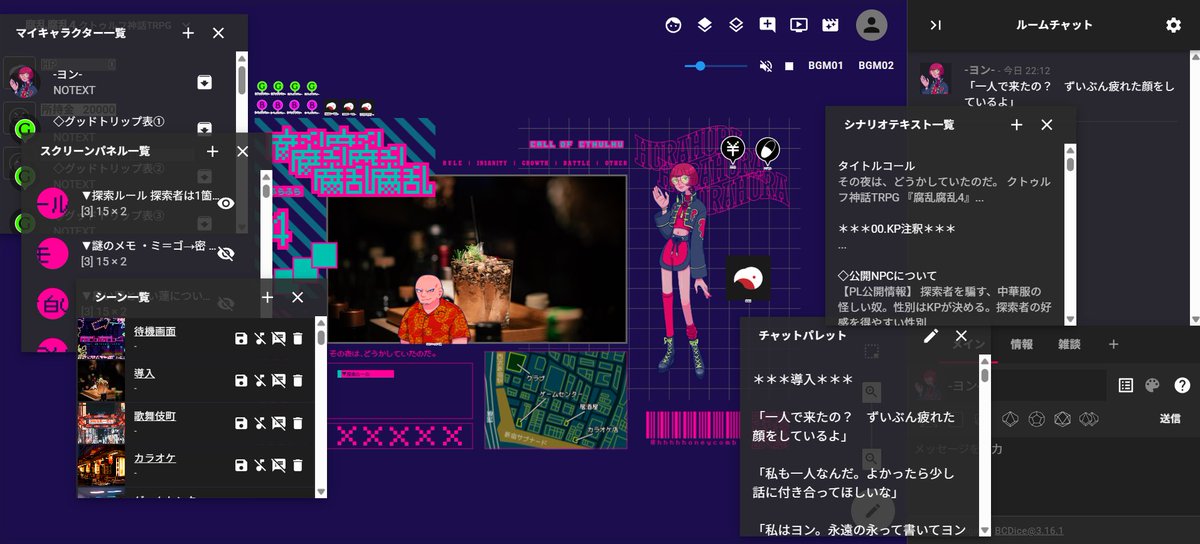The image size is (1200, 544).
Task: Switch to the 雑談 chat tab
Action: click(1069, 344)
